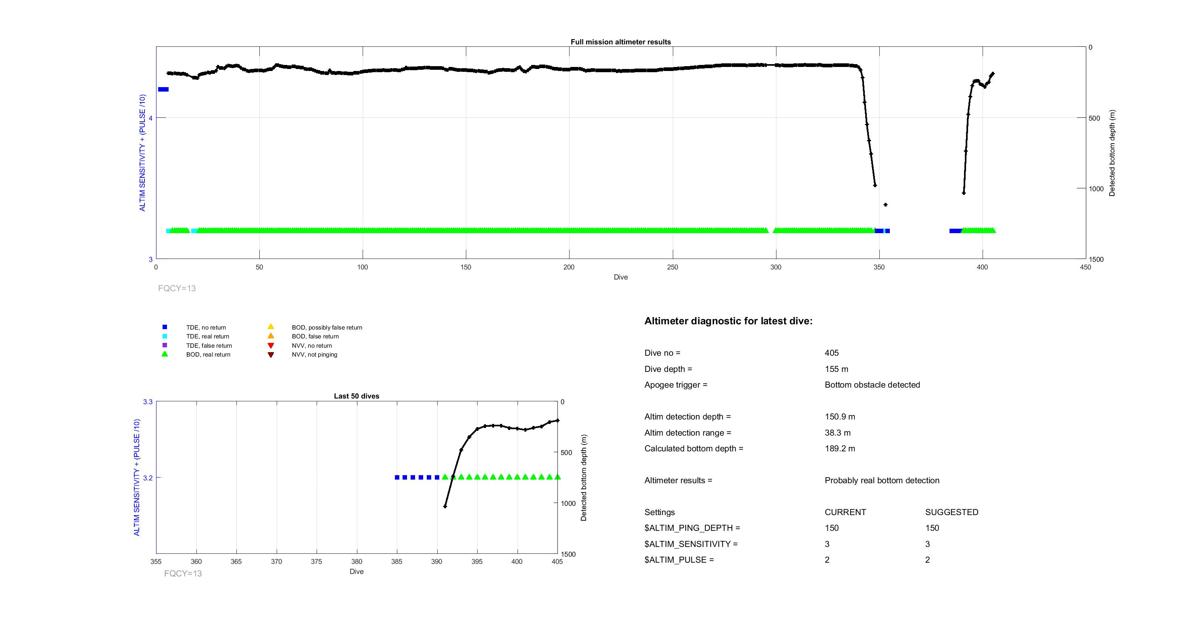Click the '38.3 m' detection range value
The image size is (1200, 622).
click(x=838, y=433)
